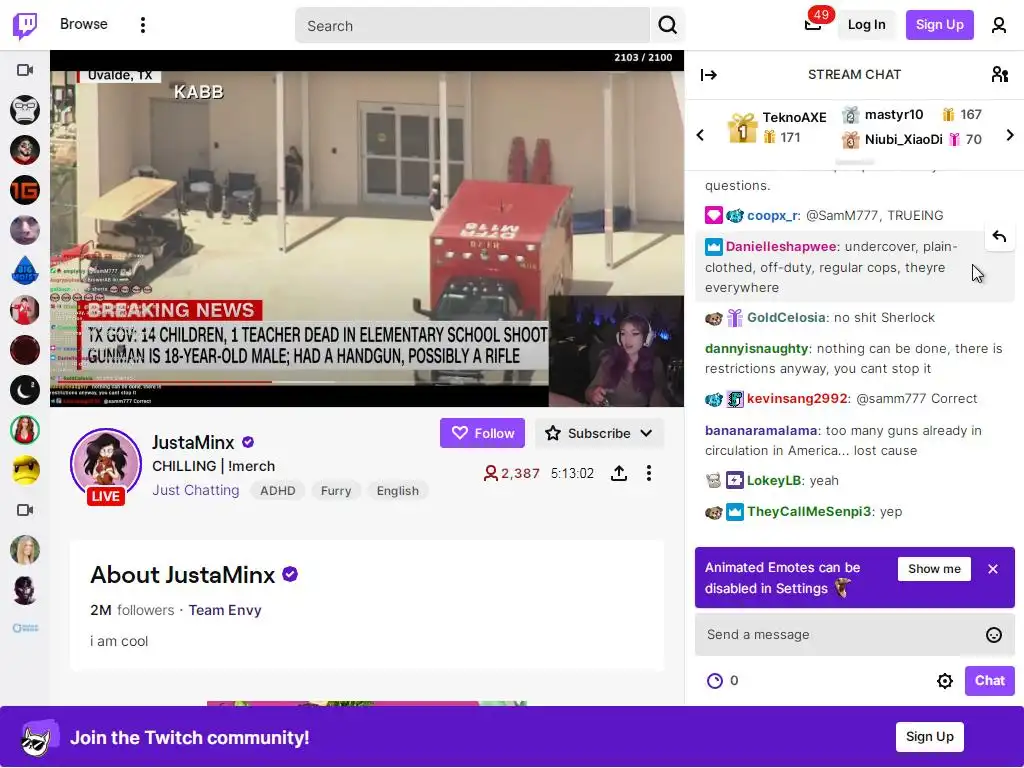Open kevinsang2992's chat username
The image size is (1024, 768).
(x=797, y=398)
